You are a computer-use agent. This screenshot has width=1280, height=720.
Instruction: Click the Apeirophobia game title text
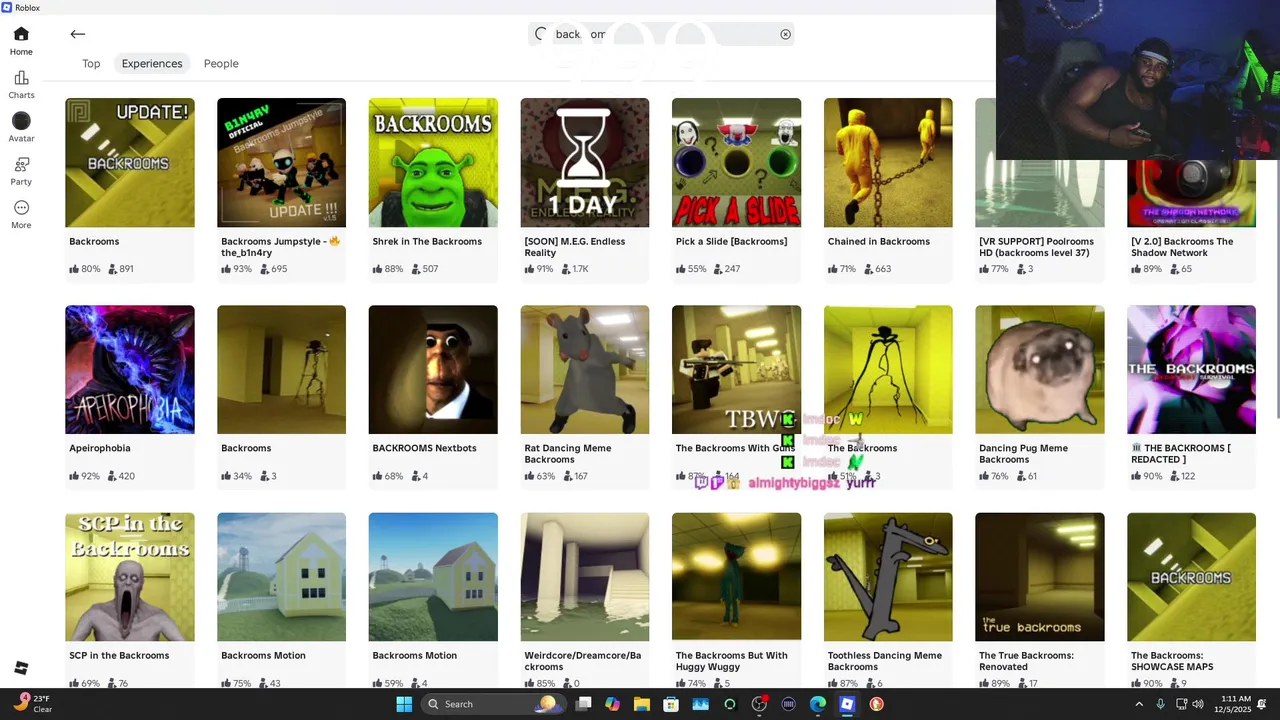point(100,448)
